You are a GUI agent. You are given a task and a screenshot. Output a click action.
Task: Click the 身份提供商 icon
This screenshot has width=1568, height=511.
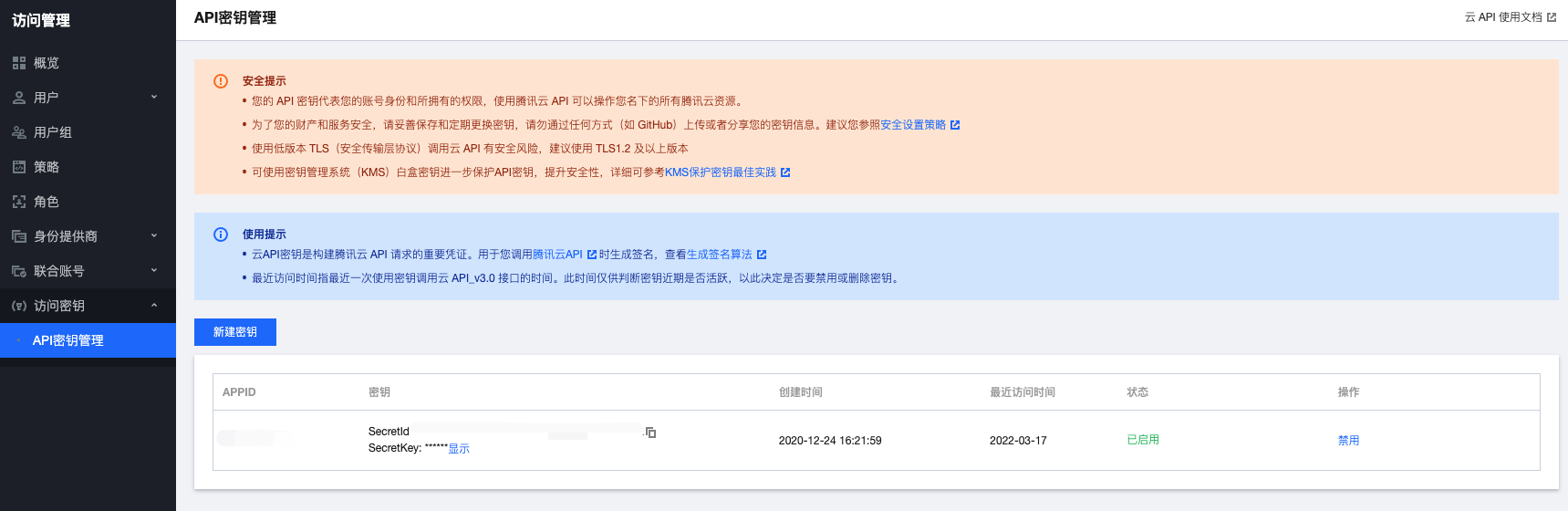(x=19, y=236)
